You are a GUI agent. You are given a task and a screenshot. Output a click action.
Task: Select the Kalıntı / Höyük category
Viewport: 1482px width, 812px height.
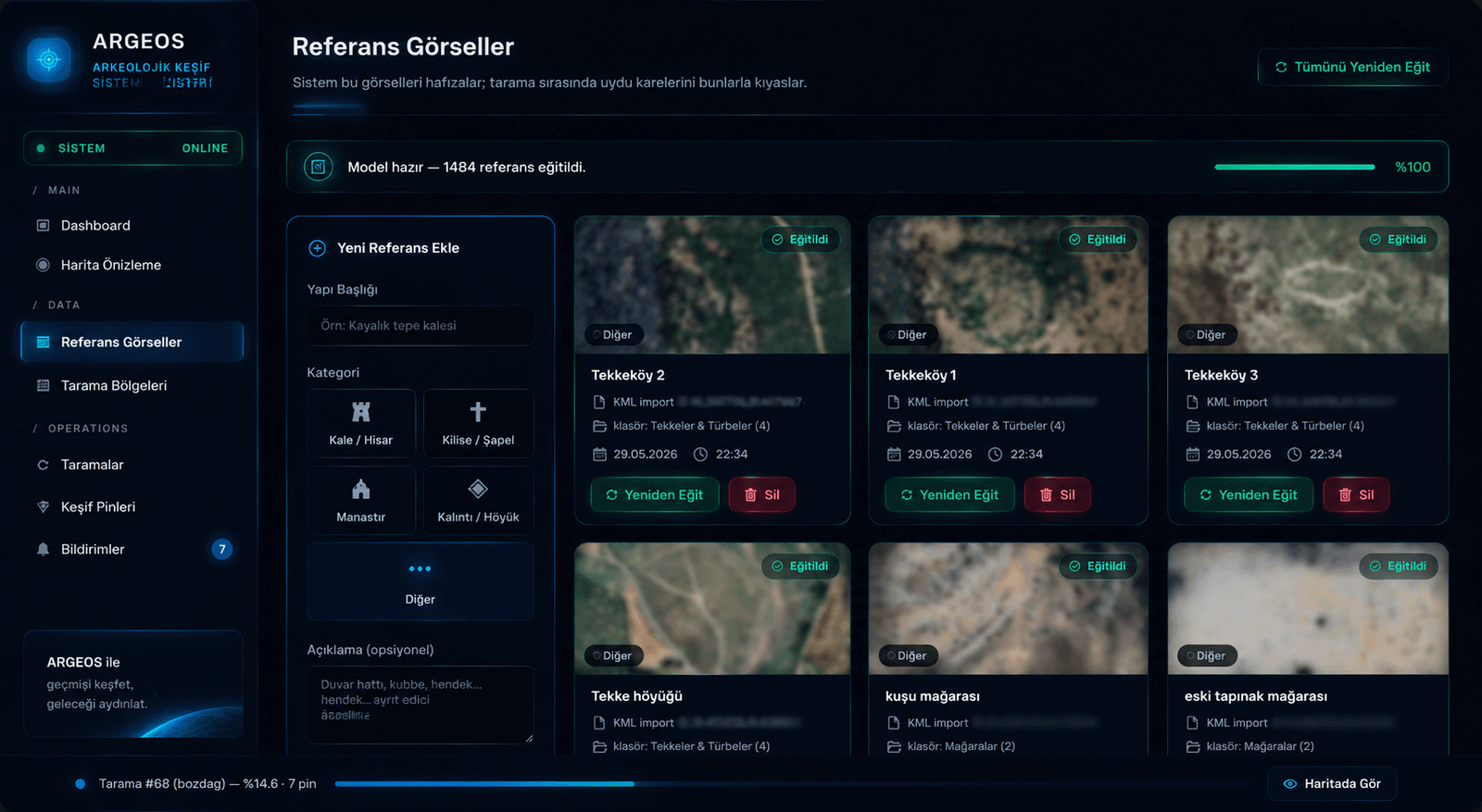pos(478,500)
